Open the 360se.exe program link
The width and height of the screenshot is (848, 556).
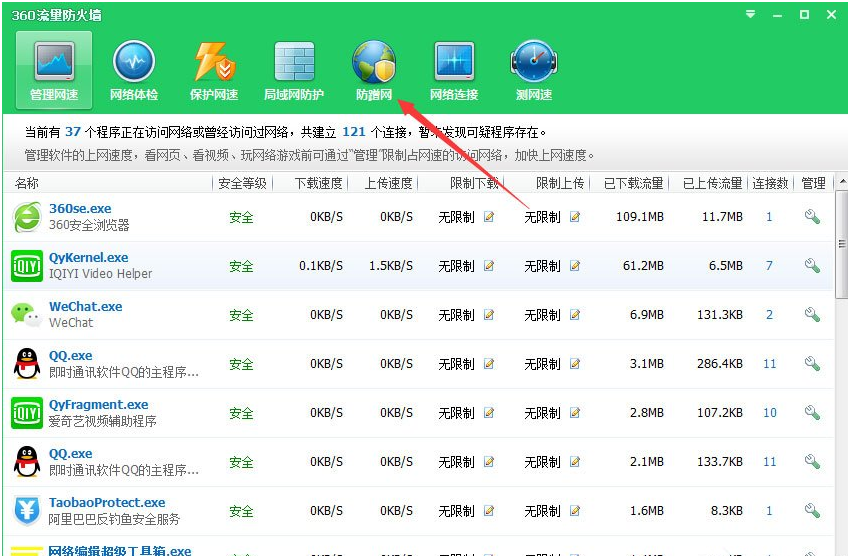point(80,209)
